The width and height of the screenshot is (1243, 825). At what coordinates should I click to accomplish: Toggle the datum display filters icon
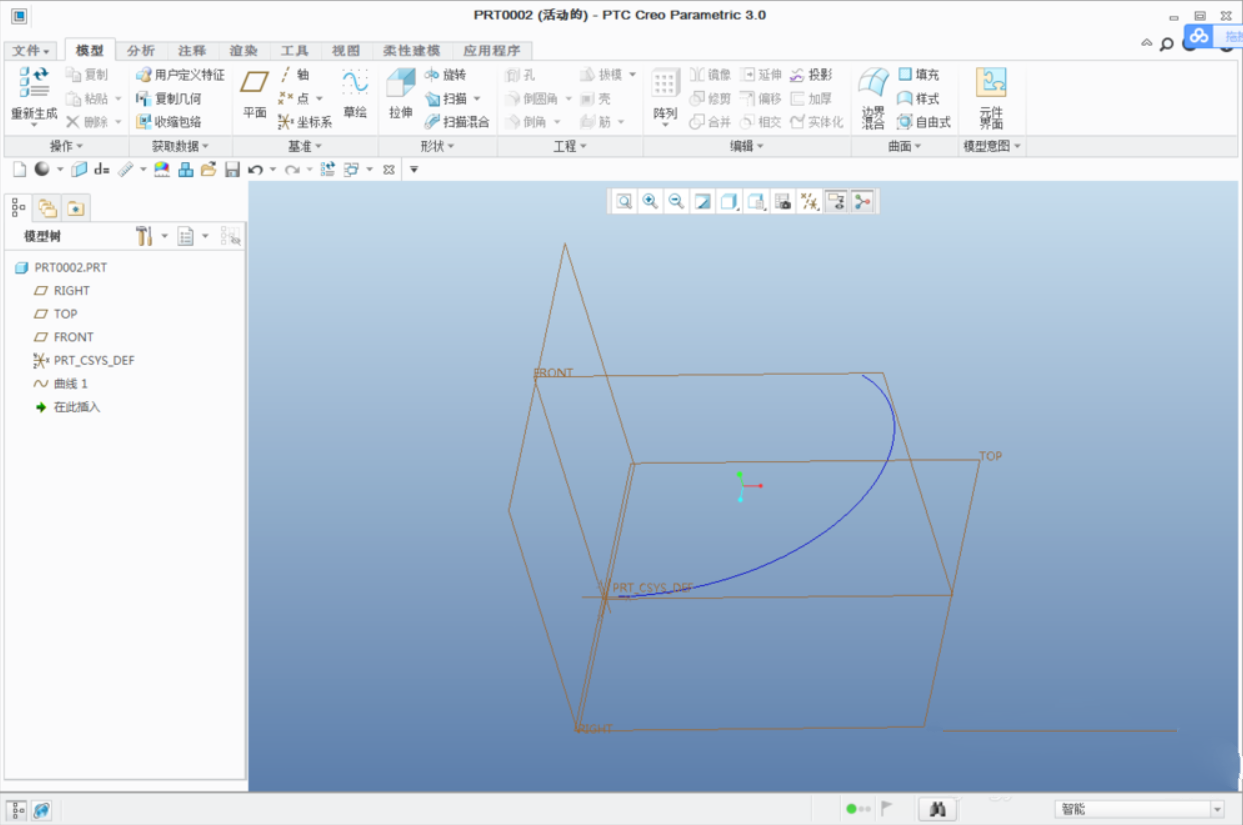[x=810, y=201]
